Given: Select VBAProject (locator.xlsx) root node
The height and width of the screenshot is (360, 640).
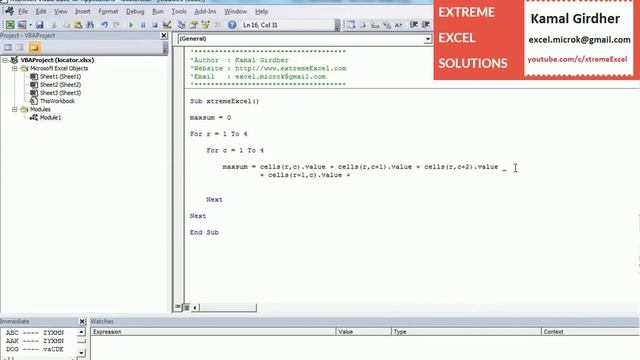Looking at the screenshot, I should coord(57,60).
